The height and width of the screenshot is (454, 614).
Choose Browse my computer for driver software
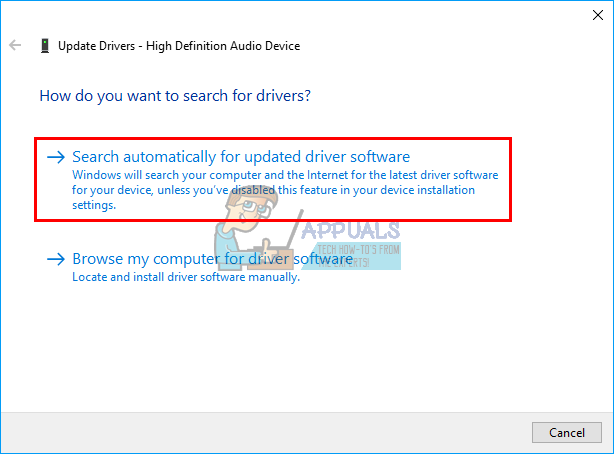213,259
